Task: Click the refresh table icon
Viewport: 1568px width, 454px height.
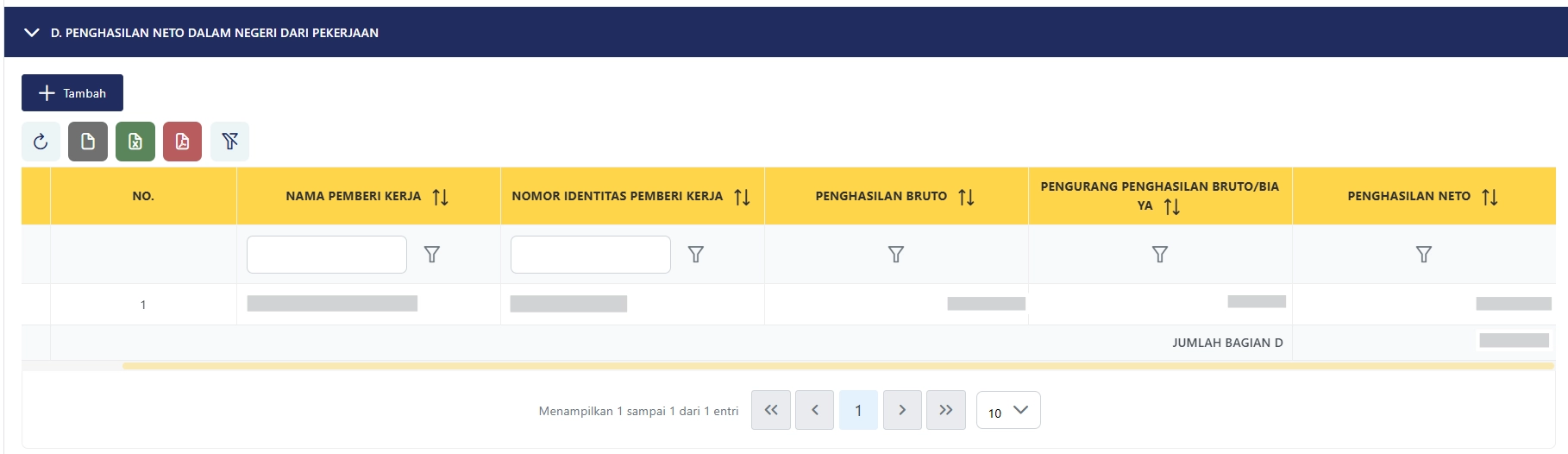Action: pyautogui.click(x=41, y=142)
